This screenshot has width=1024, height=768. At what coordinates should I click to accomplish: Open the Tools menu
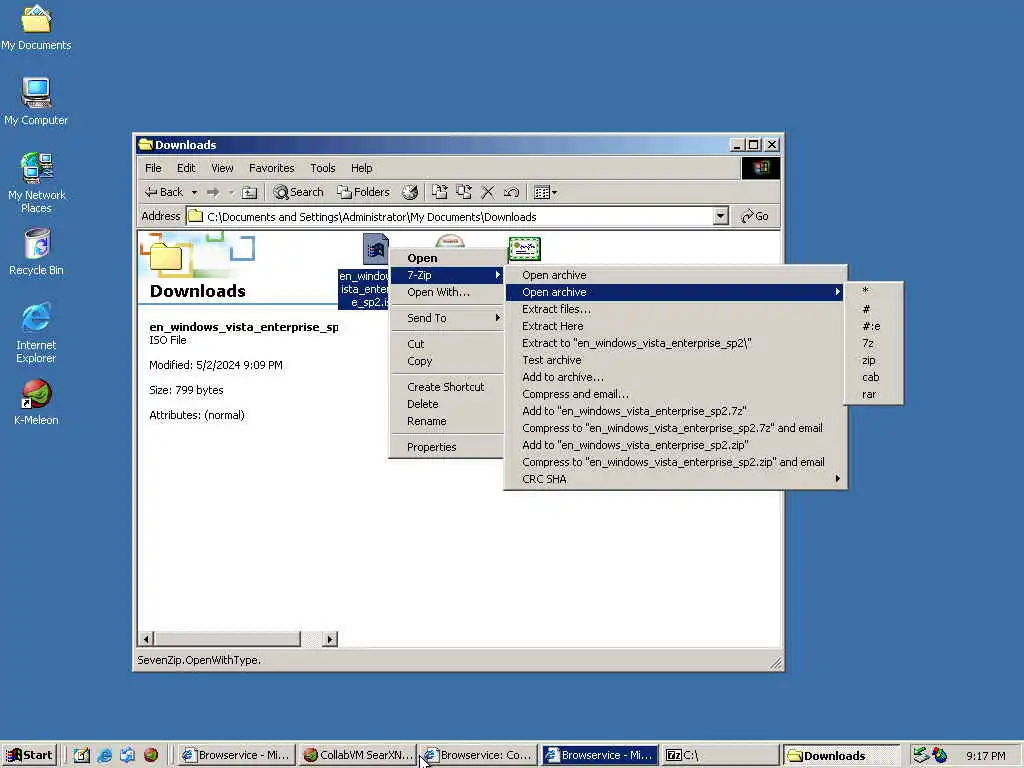[x=323, y=168]
